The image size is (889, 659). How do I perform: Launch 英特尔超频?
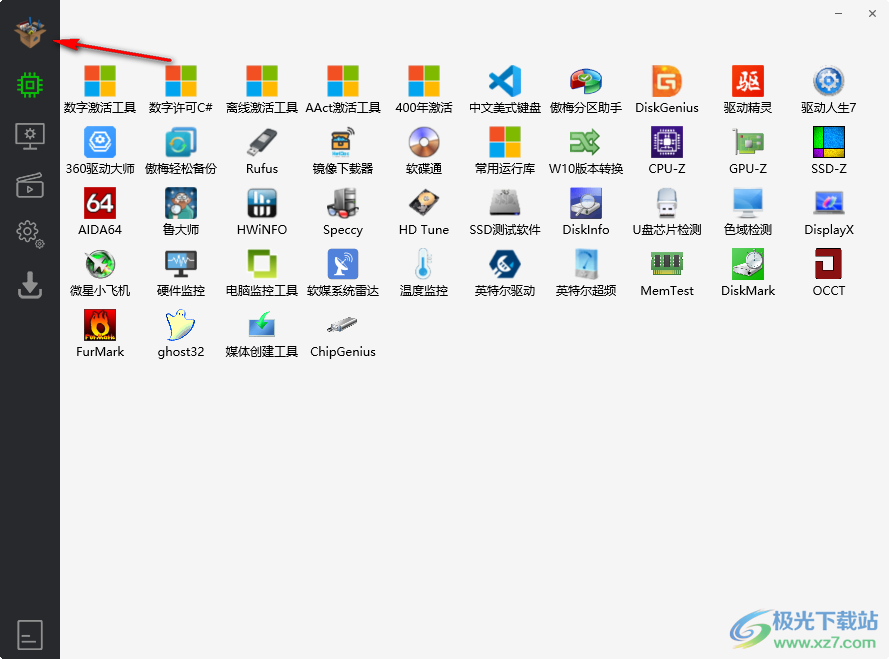pyautogui.click(x=586, y=273)
